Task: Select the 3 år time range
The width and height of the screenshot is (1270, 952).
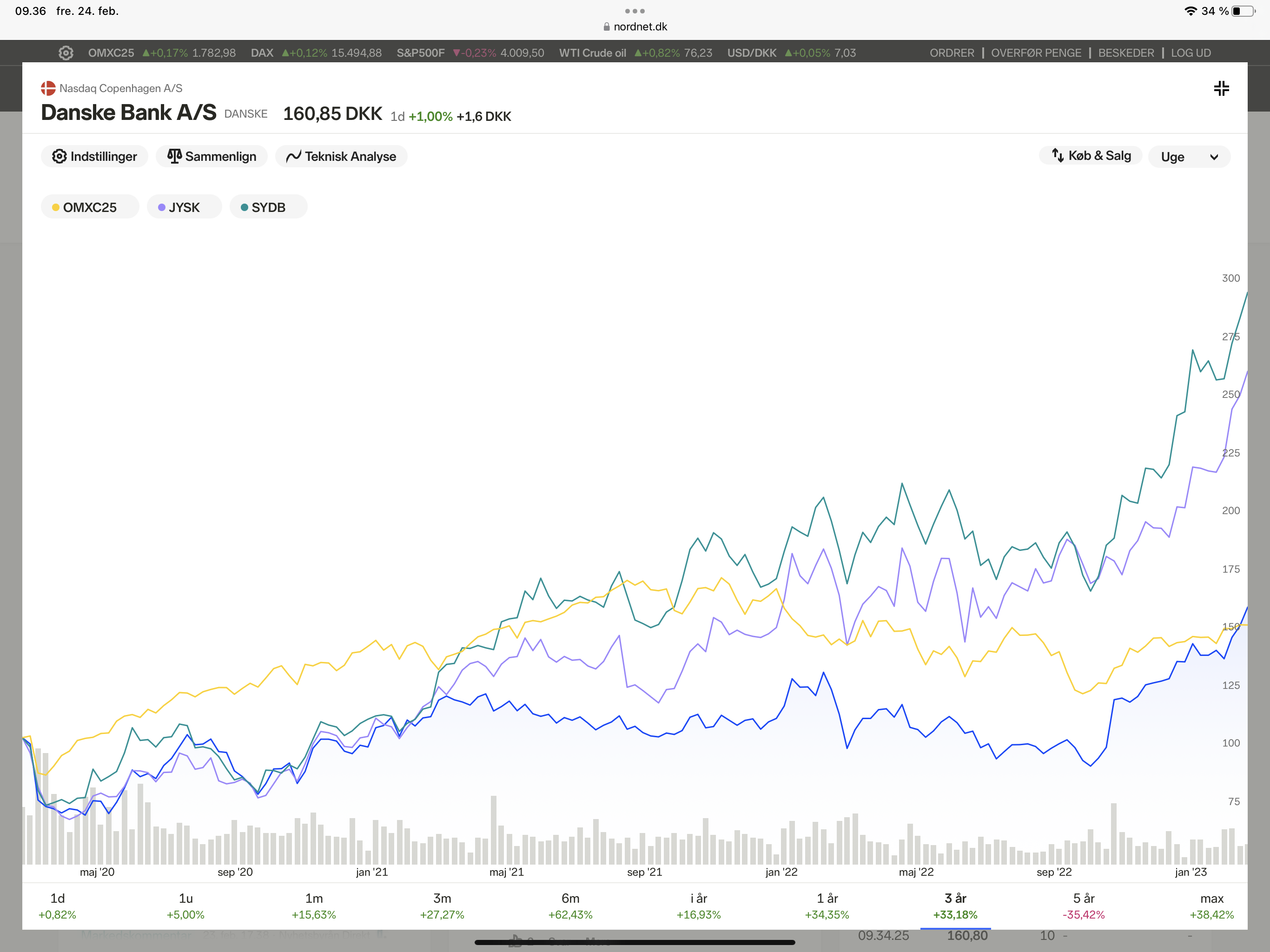Action: (x=955, y=906)
